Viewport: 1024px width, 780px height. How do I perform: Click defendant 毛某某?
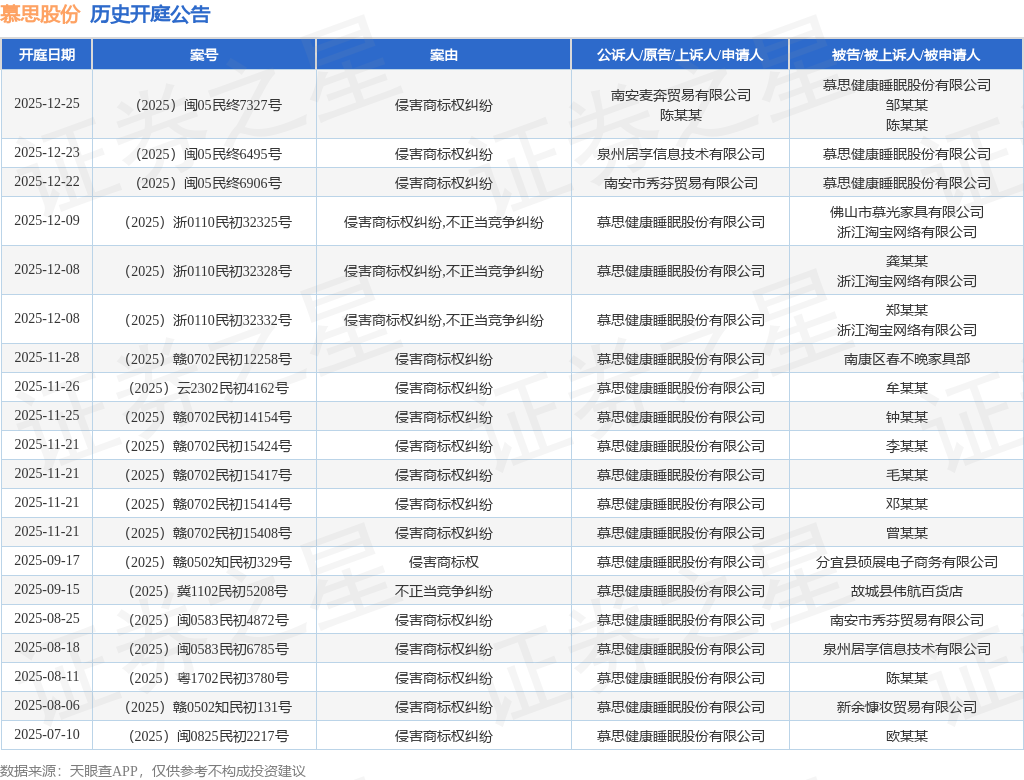pos(906,475)
